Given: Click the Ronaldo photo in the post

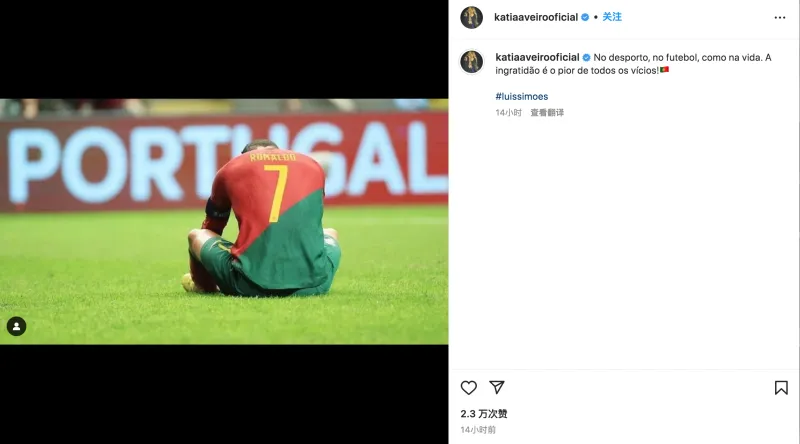Looking at the screenshot, I should click(224, 221).
